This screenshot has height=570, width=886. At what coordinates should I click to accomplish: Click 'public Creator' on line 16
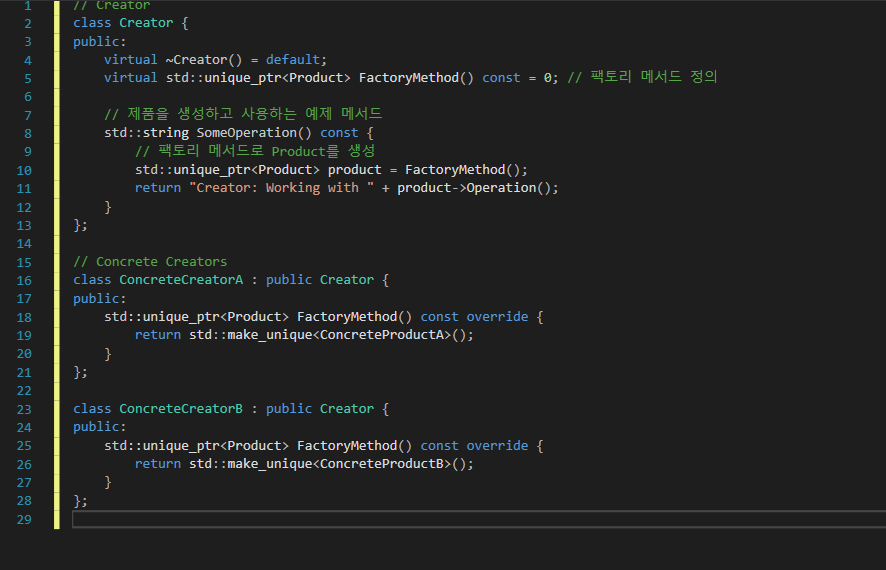pyautogui.click(x=320, y=280)
